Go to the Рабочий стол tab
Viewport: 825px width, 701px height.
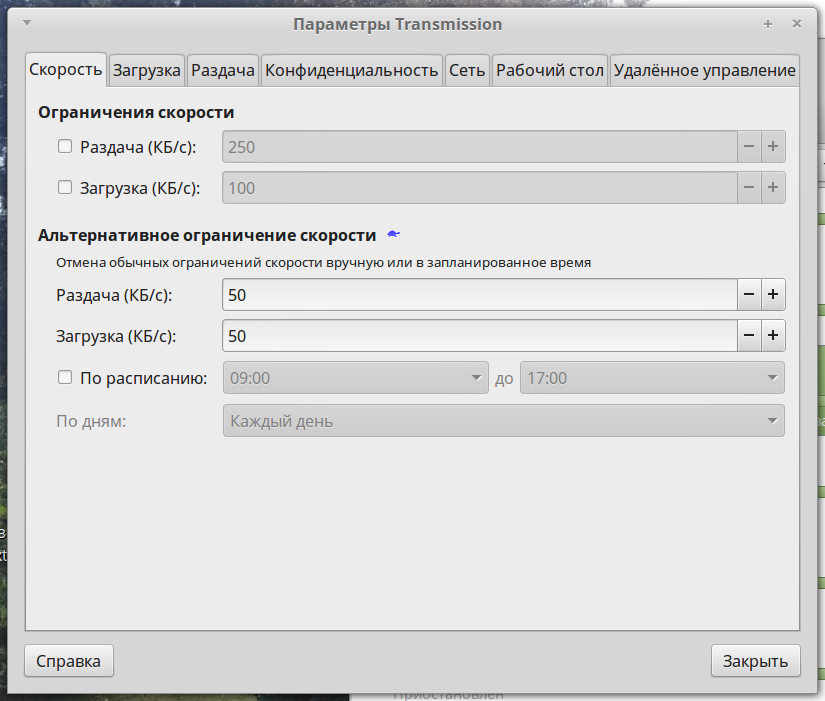tap(550, 70)
